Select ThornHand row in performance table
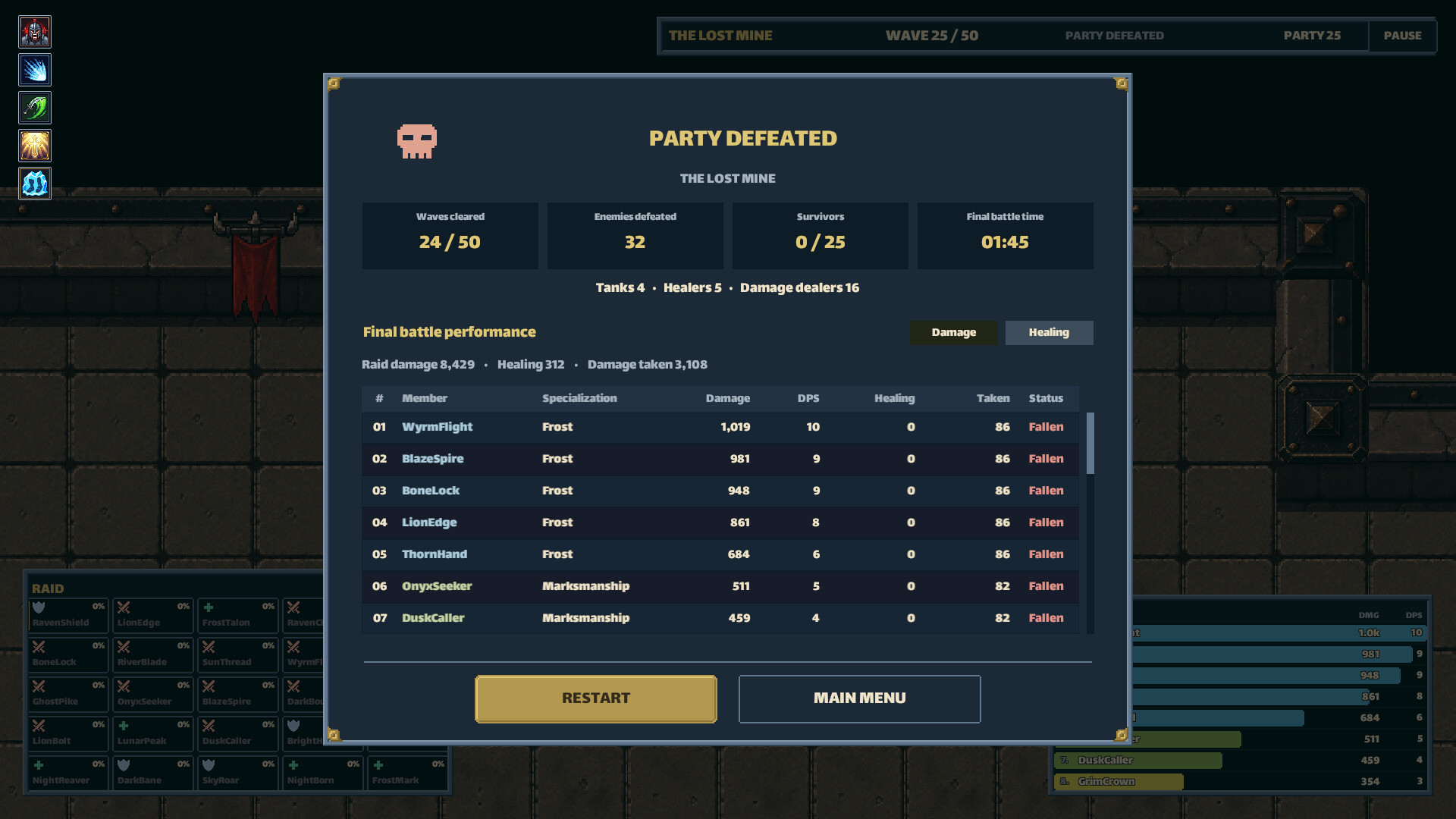Viewport: 1456px width, 819px height. (720, 554)
